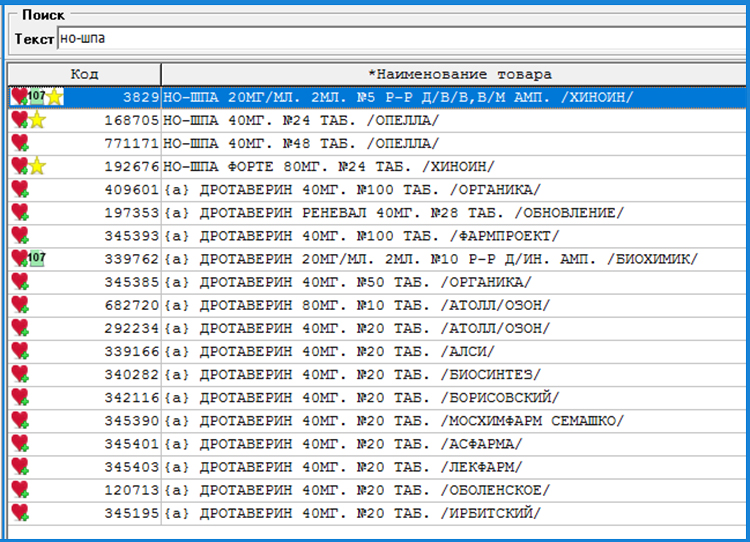Click the star icon for НО-ШПА ФОРТЕ row
This screenshot has height=542, width=750.
click(x=38, y=166)
